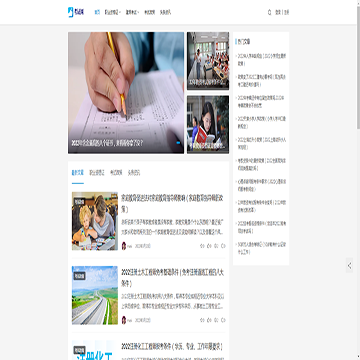
Task: Open the last header navigation item
Action: tap(165, 12)
